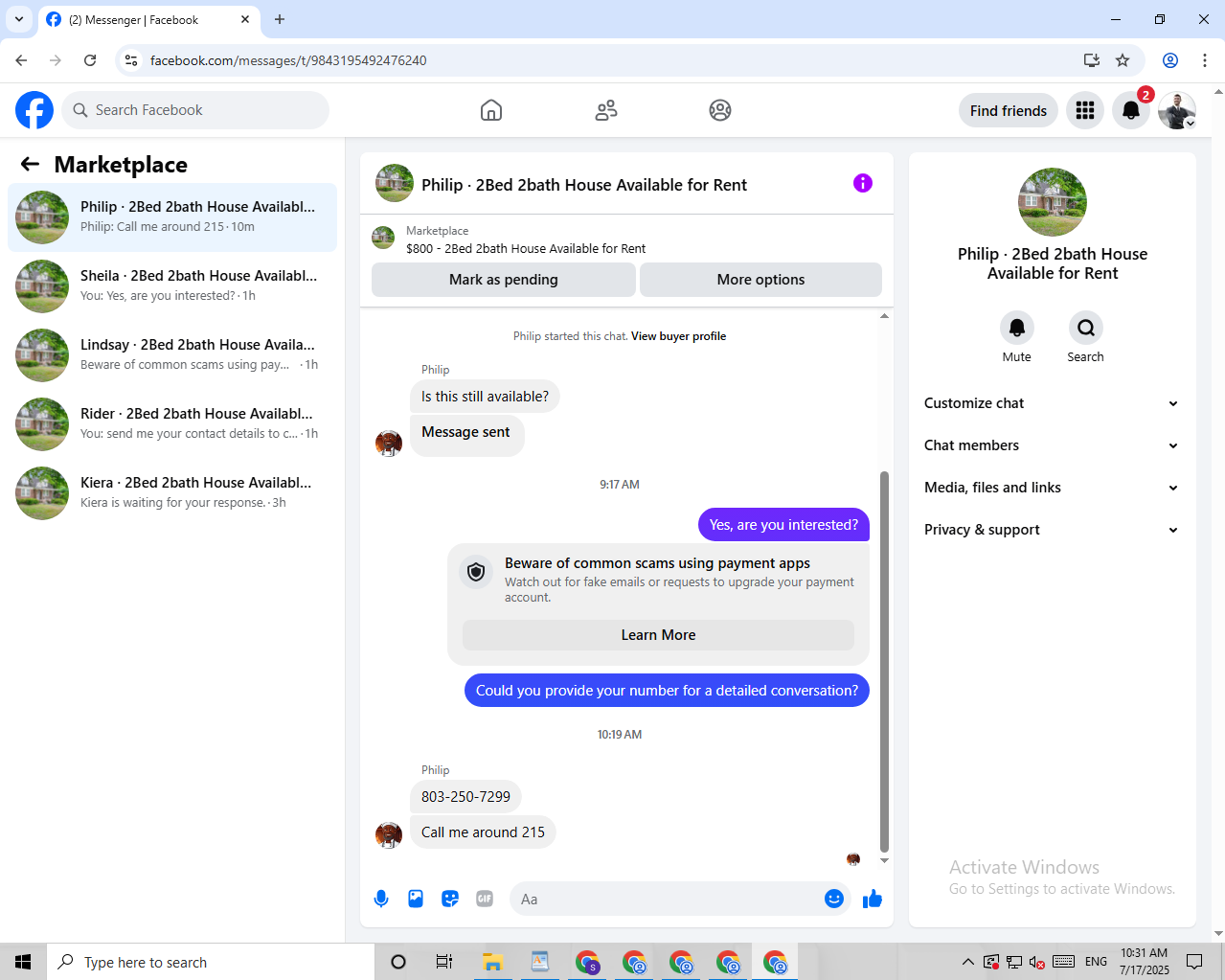
Task: Click the browser address bar URL
Action: click(x=288, y=60)
